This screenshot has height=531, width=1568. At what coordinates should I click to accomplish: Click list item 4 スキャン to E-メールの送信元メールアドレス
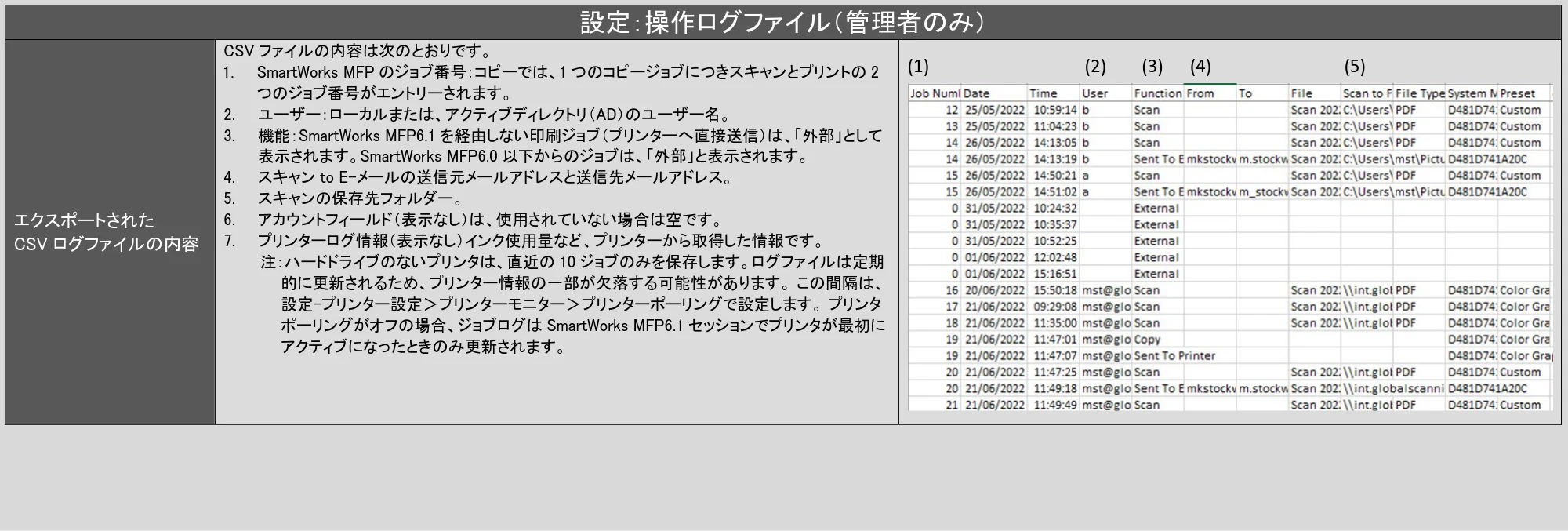tap(478, 177)
